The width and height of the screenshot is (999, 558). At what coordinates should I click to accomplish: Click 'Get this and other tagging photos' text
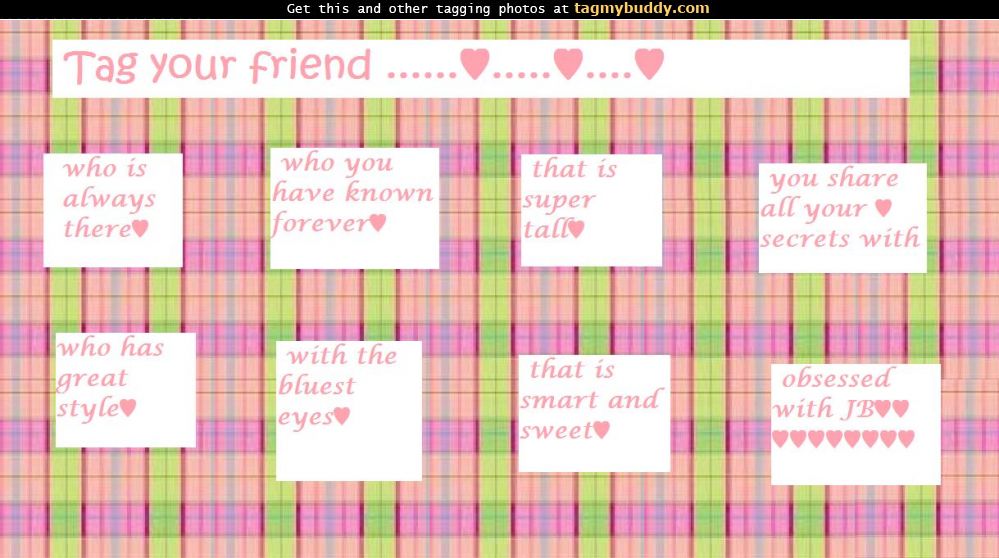pos(420,9)
